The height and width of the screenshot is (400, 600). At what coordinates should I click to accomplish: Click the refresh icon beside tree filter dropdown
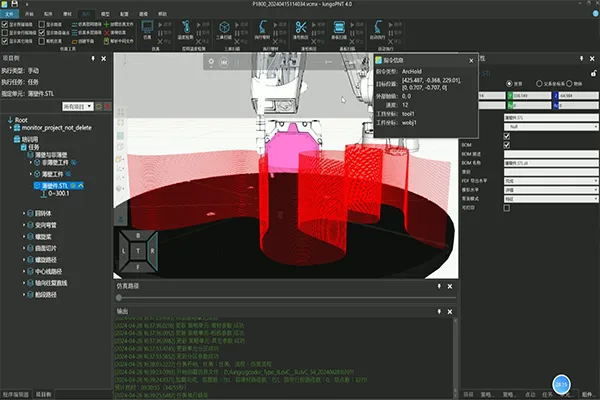[99, 106]
